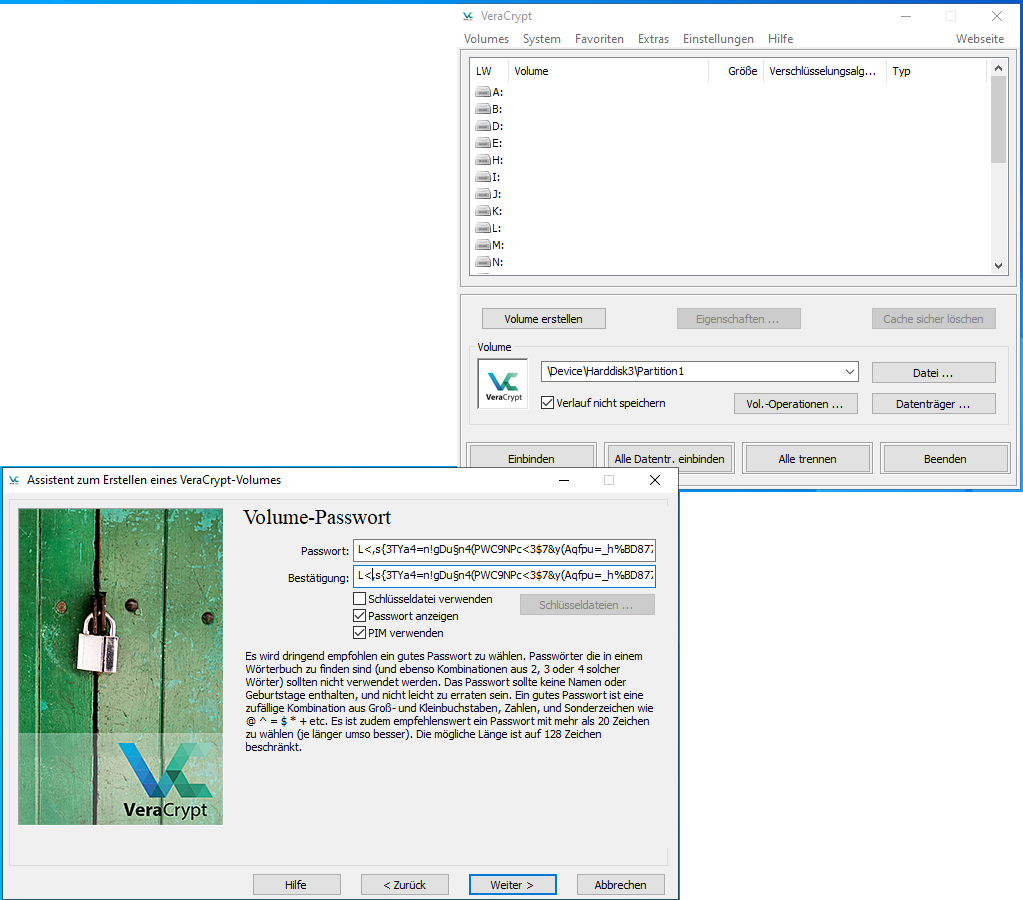This screenshot has height=900, width=1023.
Task: Click 'Vol.-Operationen ...' button
Action: point(795,404)
